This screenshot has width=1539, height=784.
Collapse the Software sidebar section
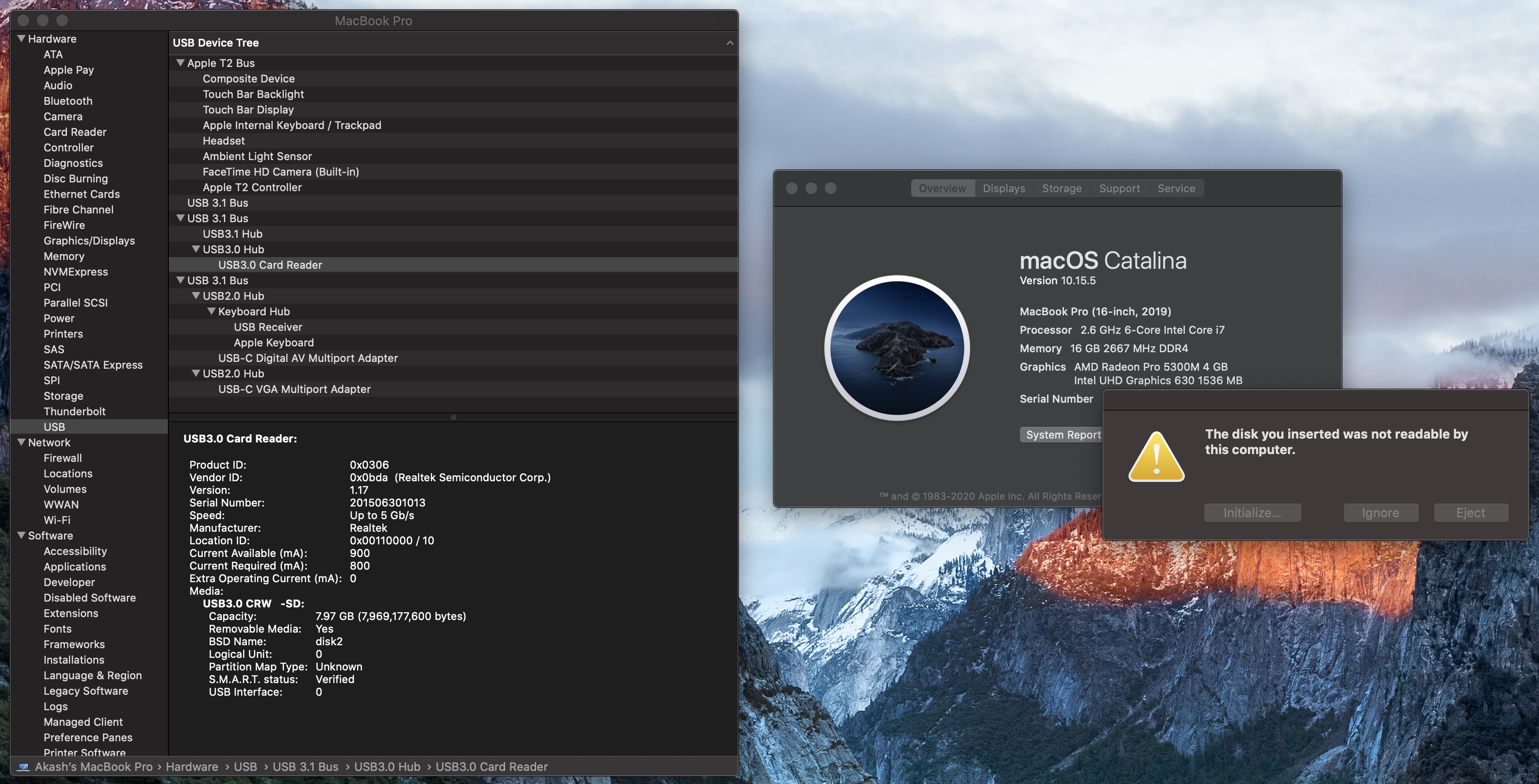pyautogui.click(x=21, y=536)
